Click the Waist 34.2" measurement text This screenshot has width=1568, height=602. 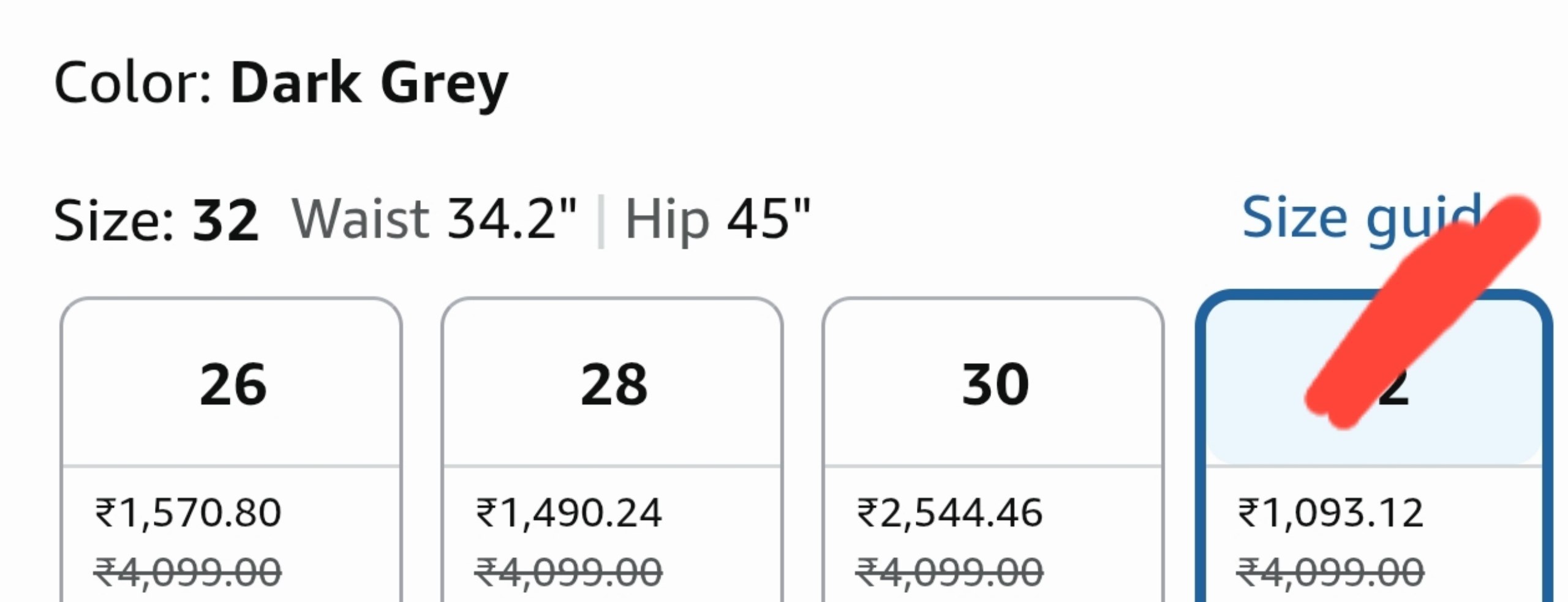(434, 219)
